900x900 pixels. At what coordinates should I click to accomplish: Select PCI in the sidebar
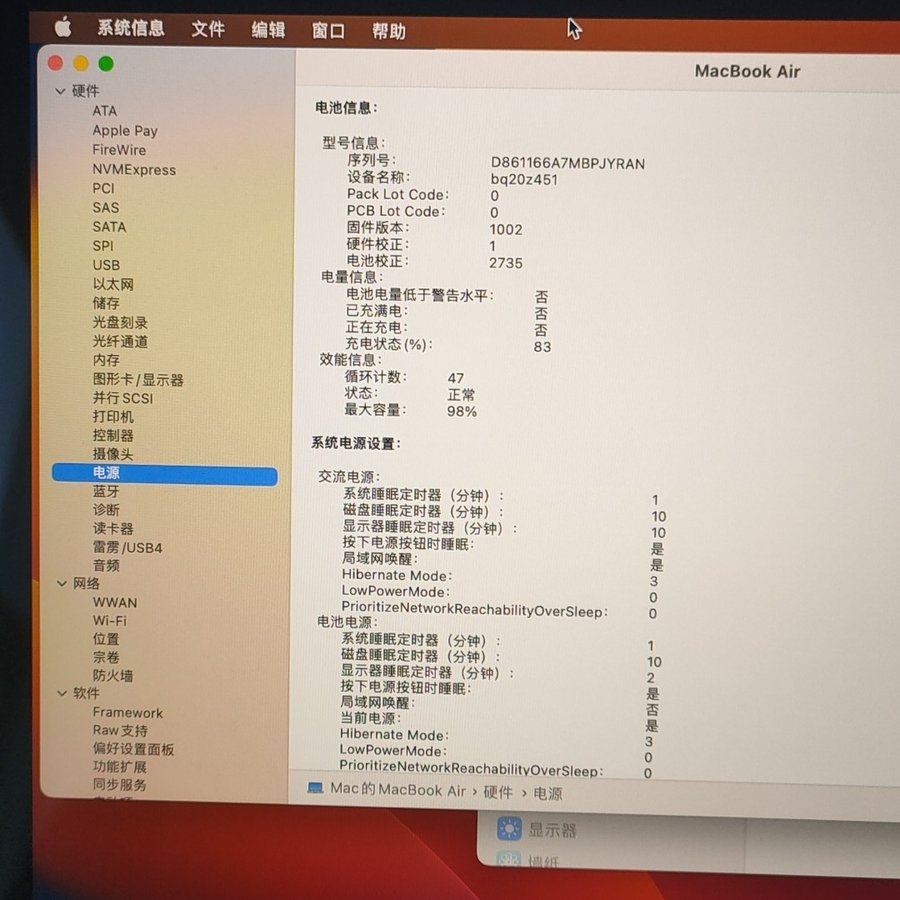pyautogui.click(x=103, y=188)
